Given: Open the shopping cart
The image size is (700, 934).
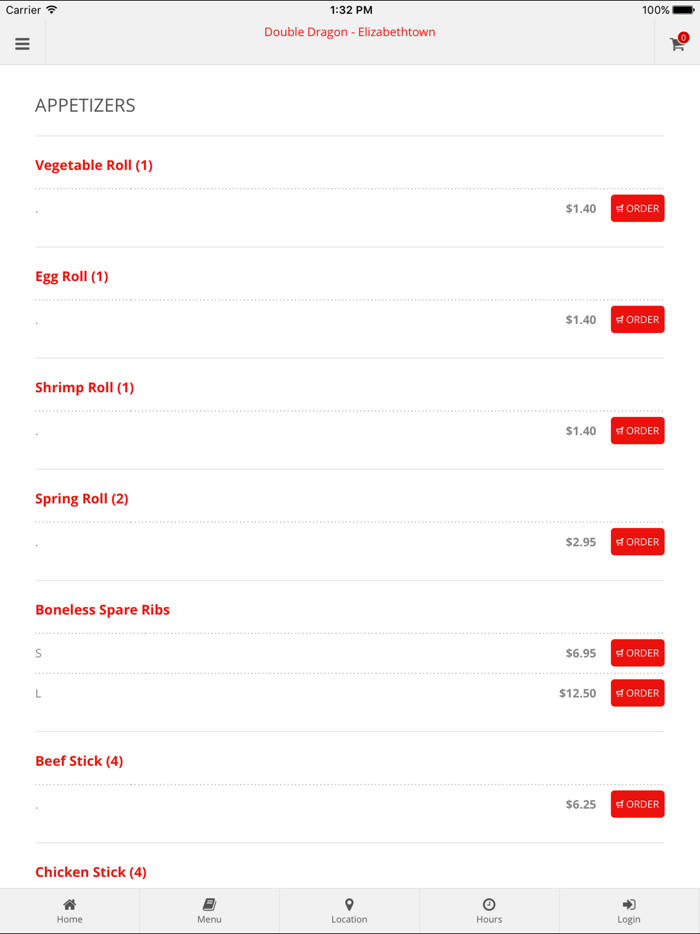Looking at the screenshot, I should coord(678,43).
